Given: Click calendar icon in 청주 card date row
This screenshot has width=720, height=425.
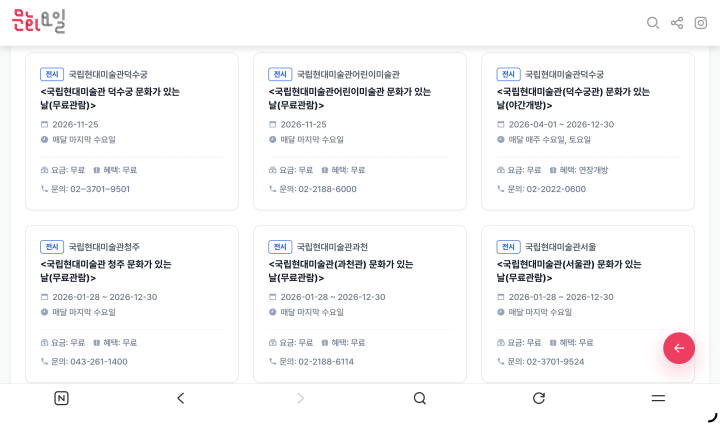Looking at the screenshot, I should click(45, 297).
